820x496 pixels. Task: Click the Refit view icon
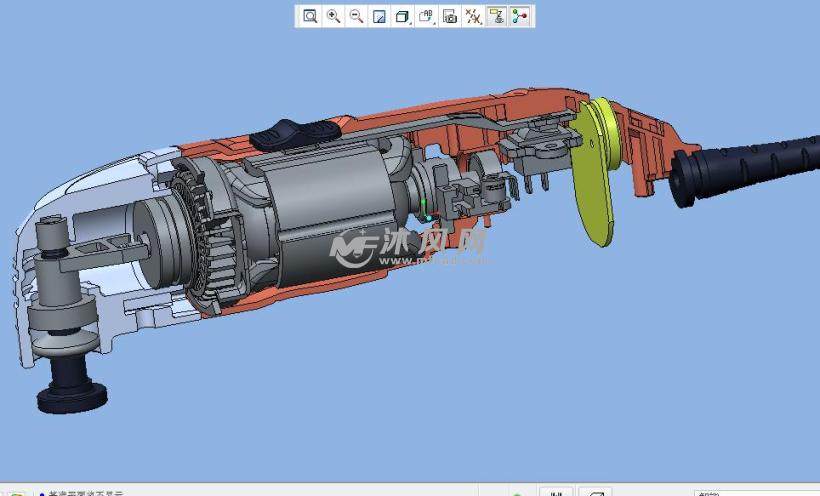310,16
